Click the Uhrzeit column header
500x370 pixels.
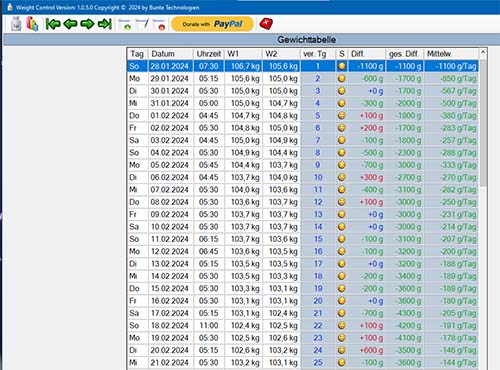(209, 54)
